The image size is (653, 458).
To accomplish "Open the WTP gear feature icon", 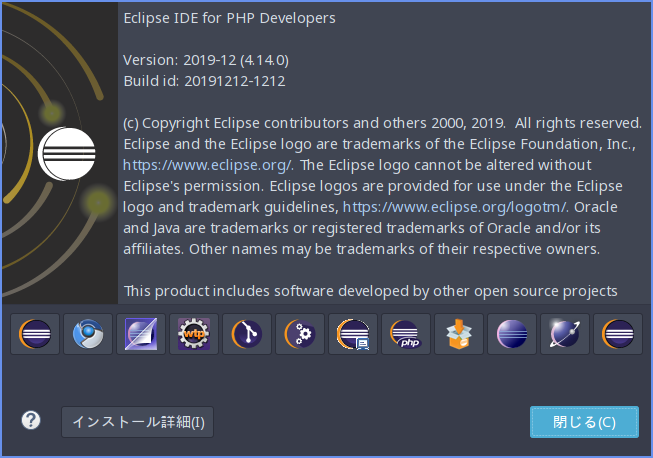I will click(194, 334).
